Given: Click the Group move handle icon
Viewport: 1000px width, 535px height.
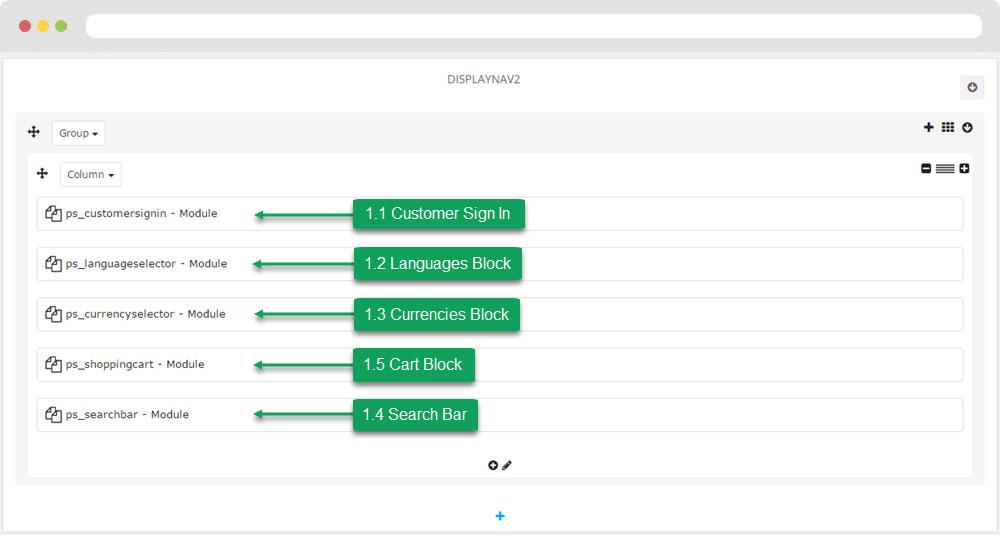Looking at the screenshot, I should (x=34, y=131).
